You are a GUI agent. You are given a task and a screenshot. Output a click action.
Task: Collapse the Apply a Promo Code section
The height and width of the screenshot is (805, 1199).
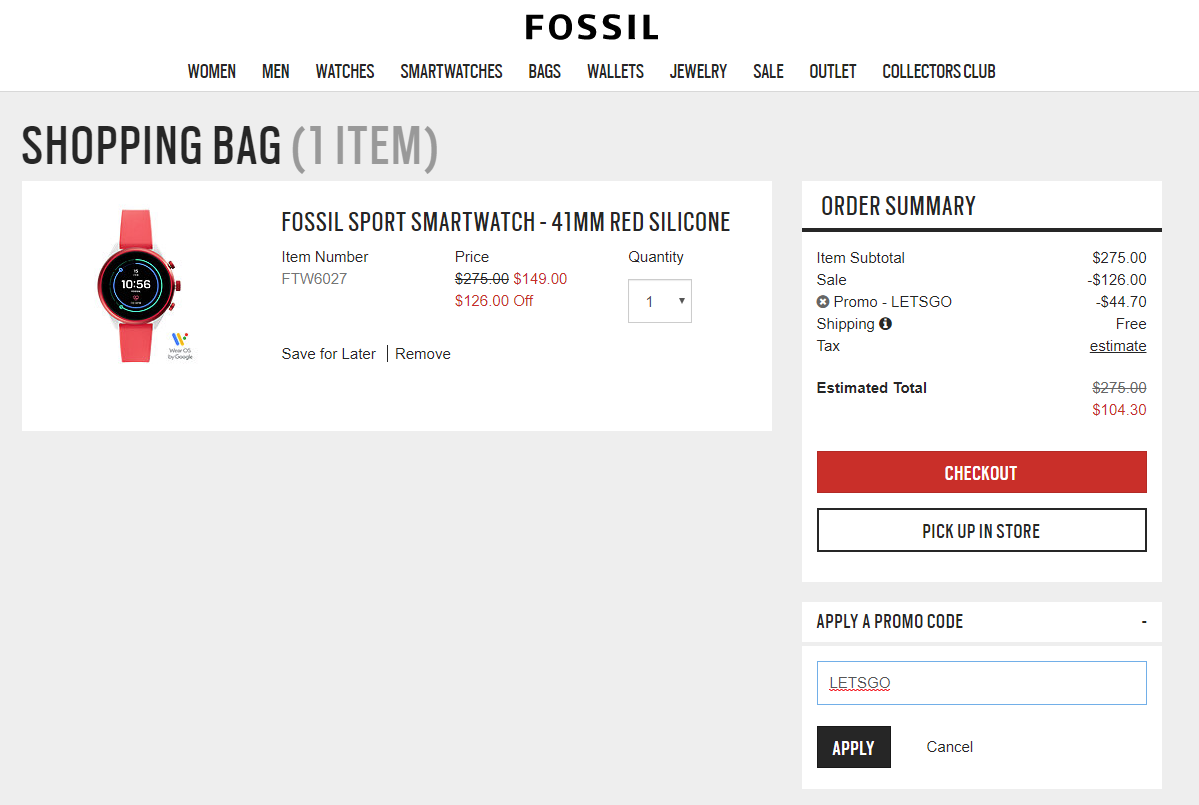pos(1144,622)
